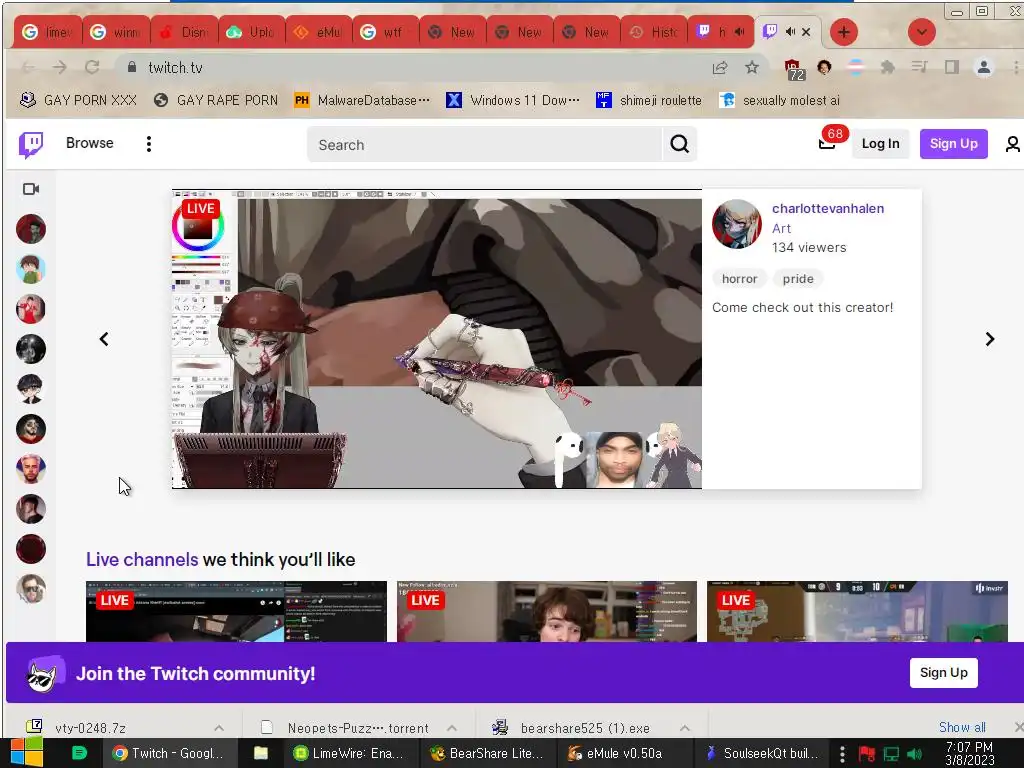Open the charlottevanhalen channel link

(827, 208)
